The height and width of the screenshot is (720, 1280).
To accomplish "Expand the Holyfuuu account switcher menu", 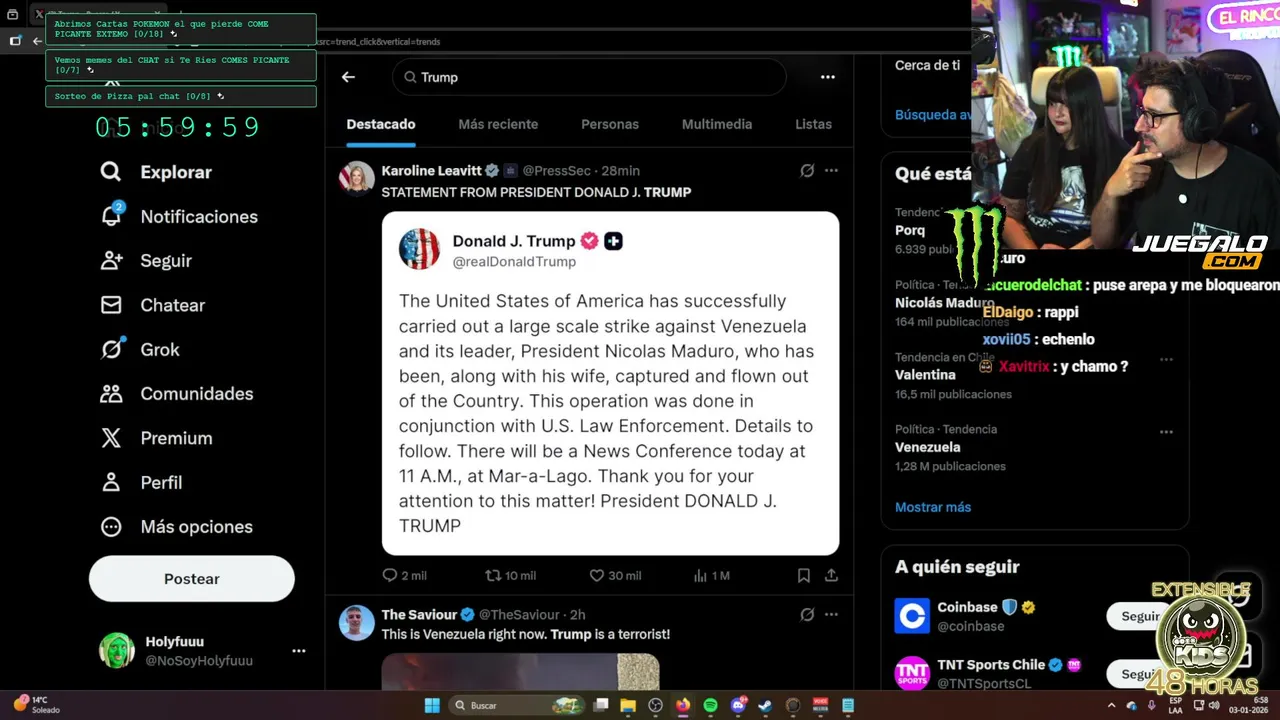I will click(x=298, y=651).
